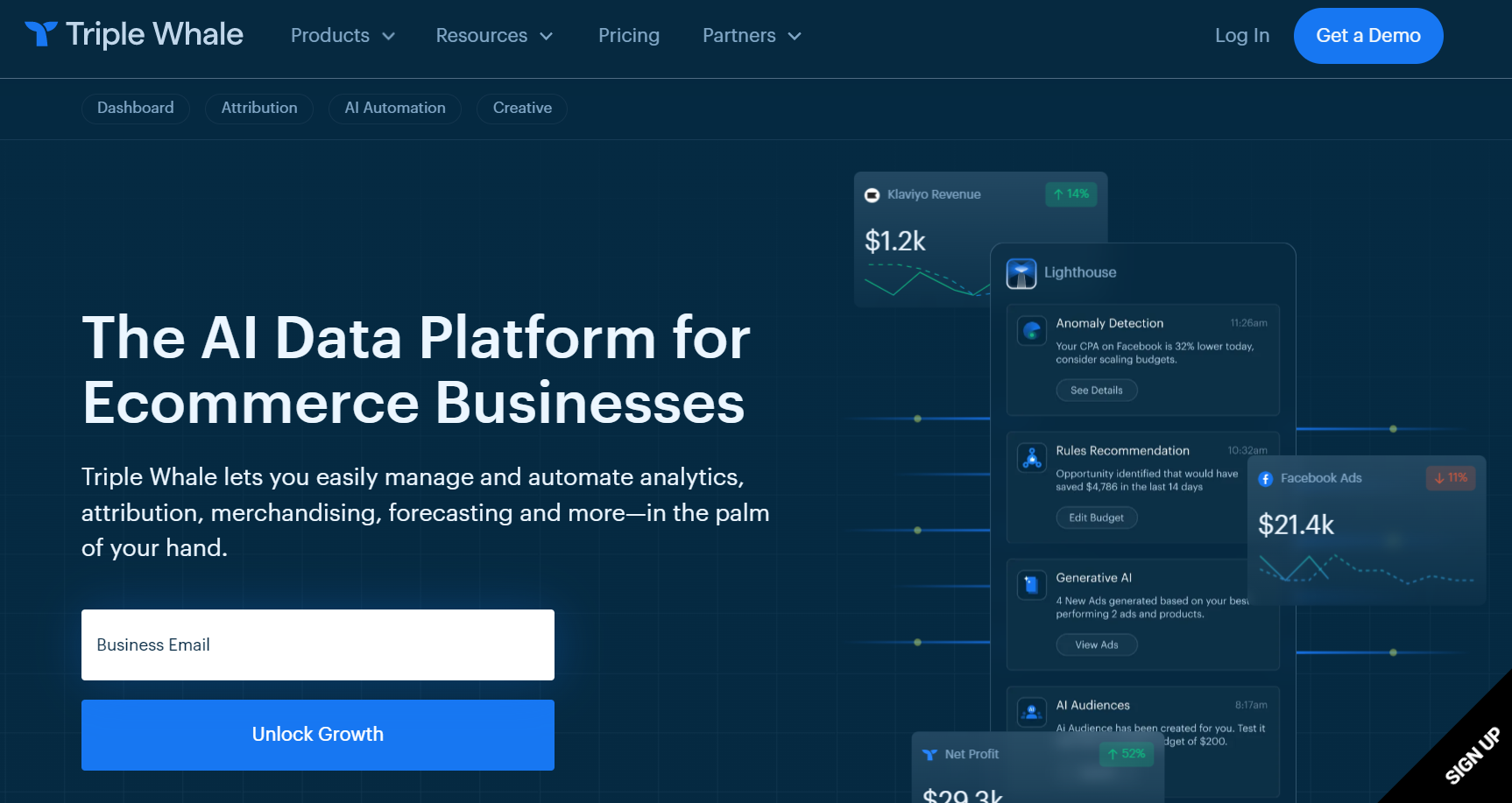Viewport: 1512px width, 803px height.
Task: Click the 8:17am timestamp
Action: pyautogui.click(x=1251, y=705)
